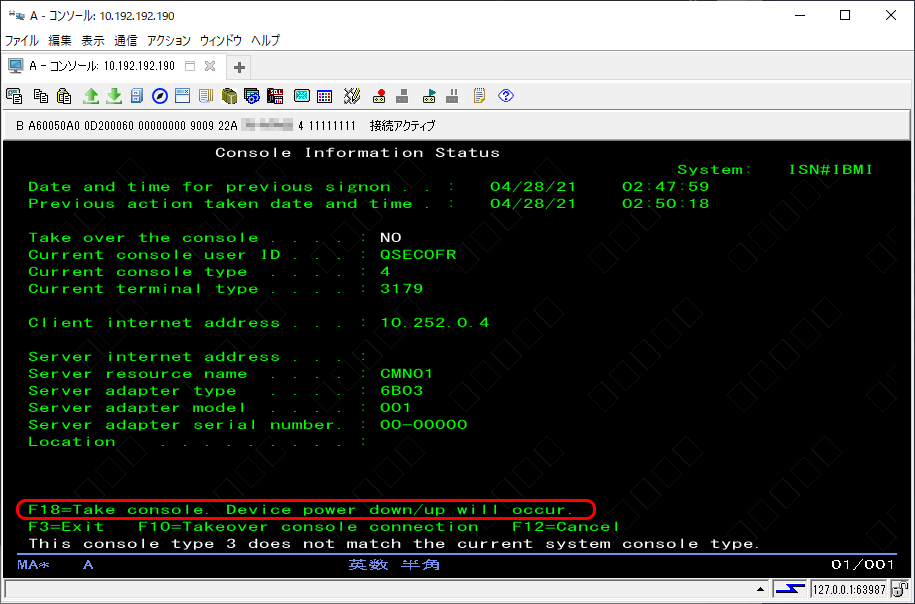Open the 通信 menu
The height and width of the screenshot is (604, 915).
pos(125,41)
